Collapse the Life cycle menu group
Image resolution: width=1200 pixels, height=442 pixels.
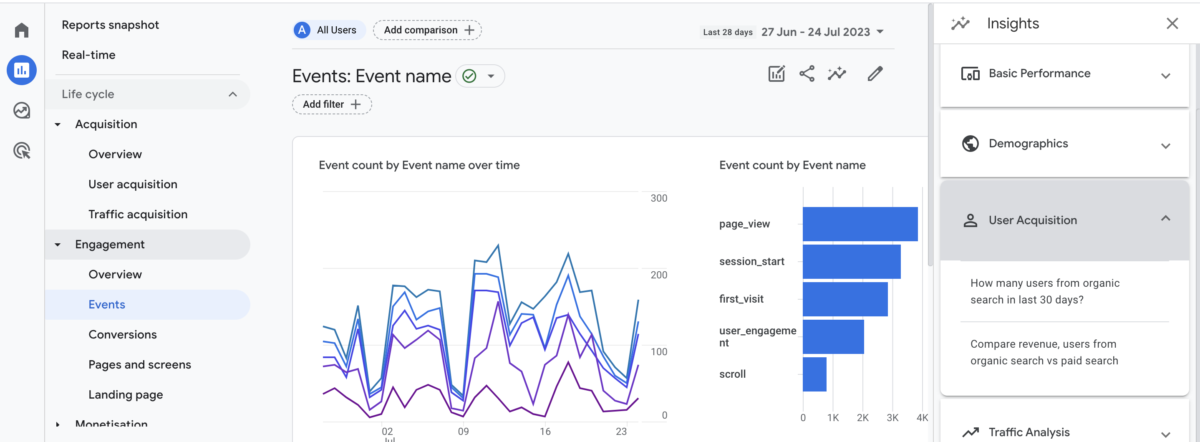[147, 94]
